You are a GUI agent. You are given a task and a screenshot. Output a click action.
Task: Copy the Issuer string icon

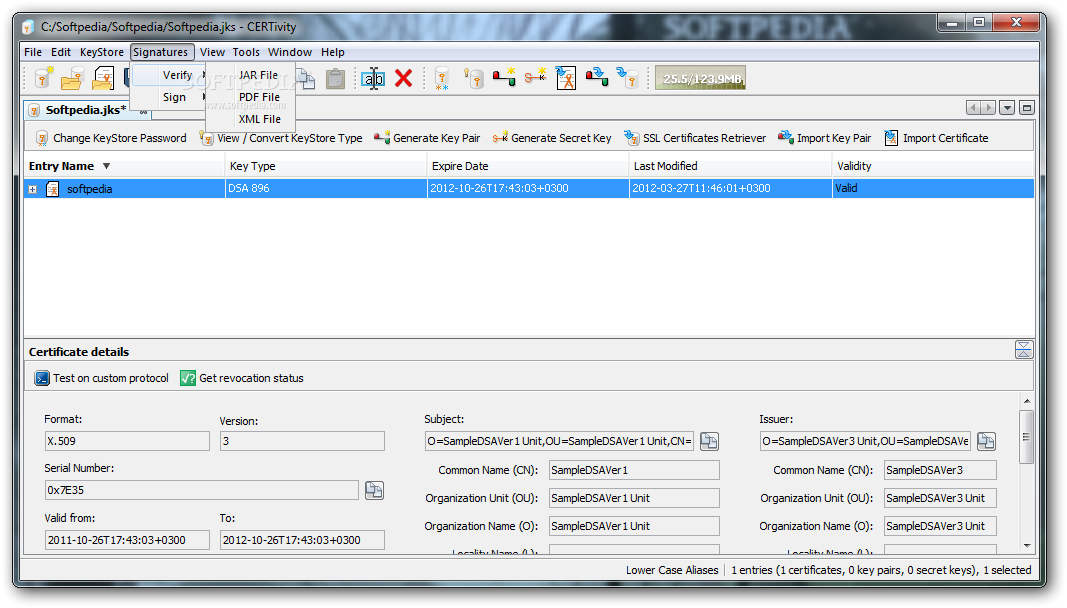point(987,441)
